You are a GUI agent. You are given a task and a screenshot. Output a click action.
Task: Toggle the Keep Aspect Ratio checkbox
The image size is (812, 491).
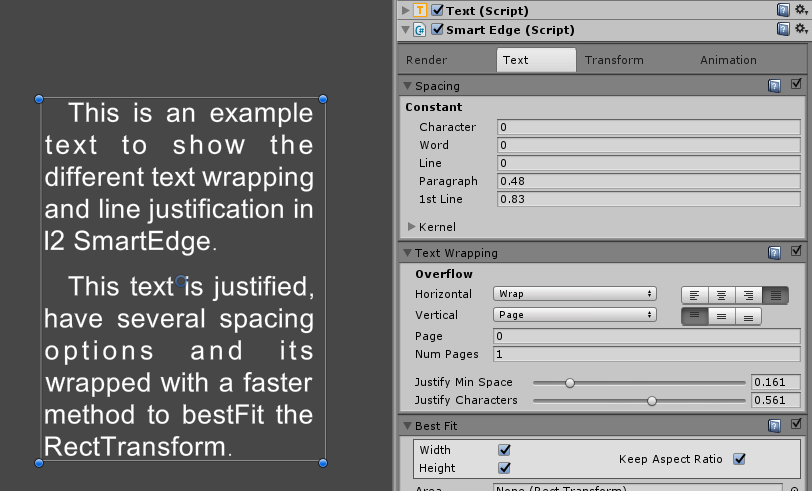(740, 459)
